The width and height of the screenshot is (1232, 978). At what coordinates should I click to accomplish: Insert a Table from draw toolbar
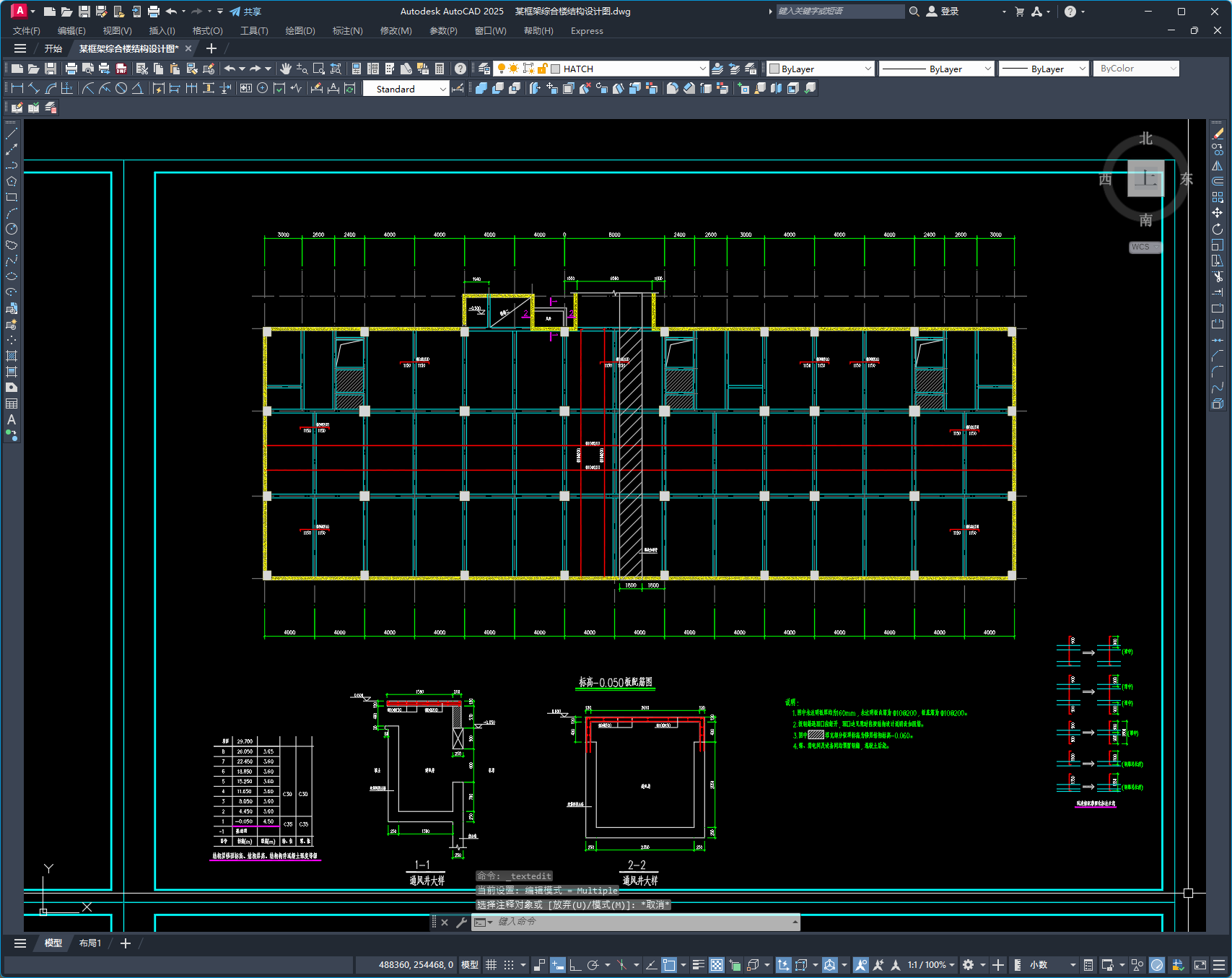click(12, 403)
